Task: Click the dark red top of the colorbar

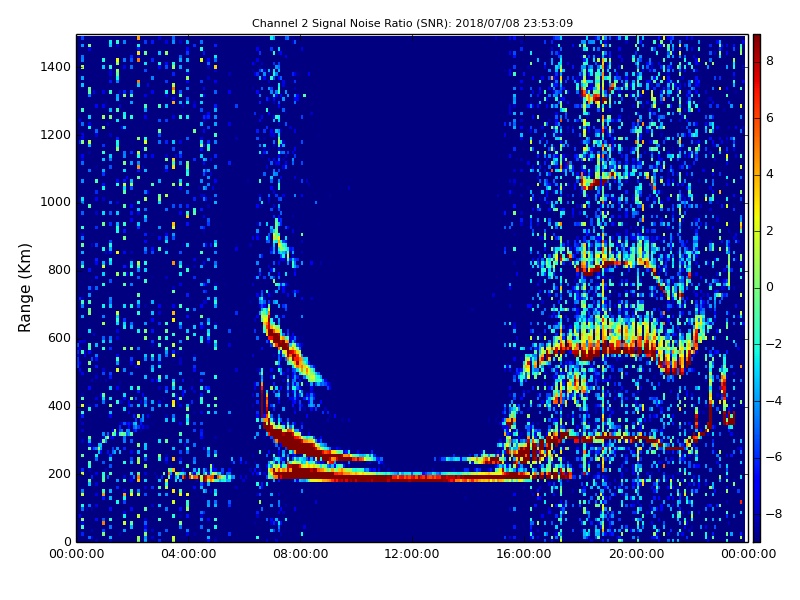Action: click(757, 43)
